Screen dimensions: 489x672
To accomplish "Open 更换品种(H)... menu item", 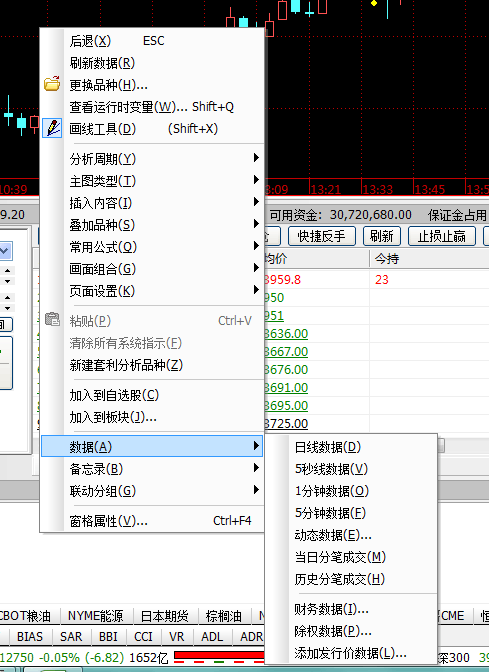I will coord(152,85).
